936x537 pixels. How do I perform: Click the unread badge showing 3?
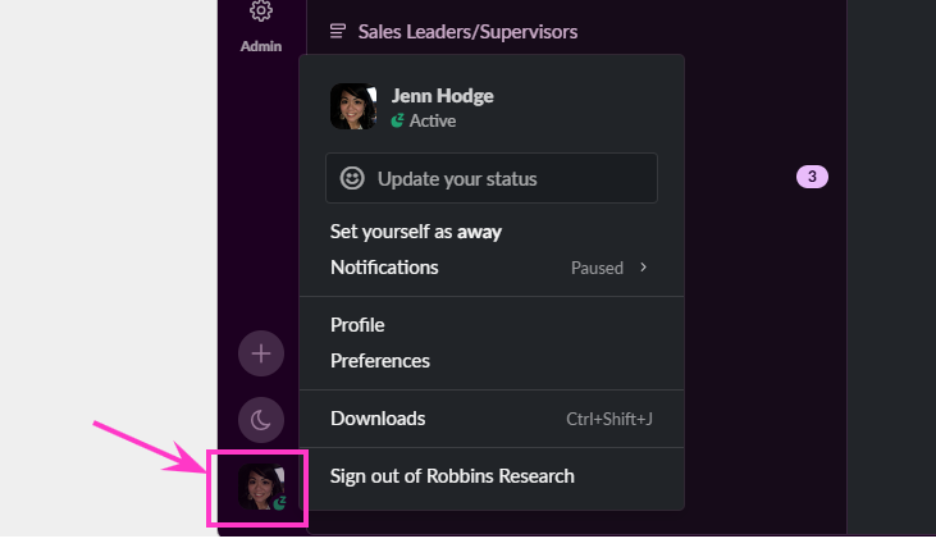coord(812,177)
